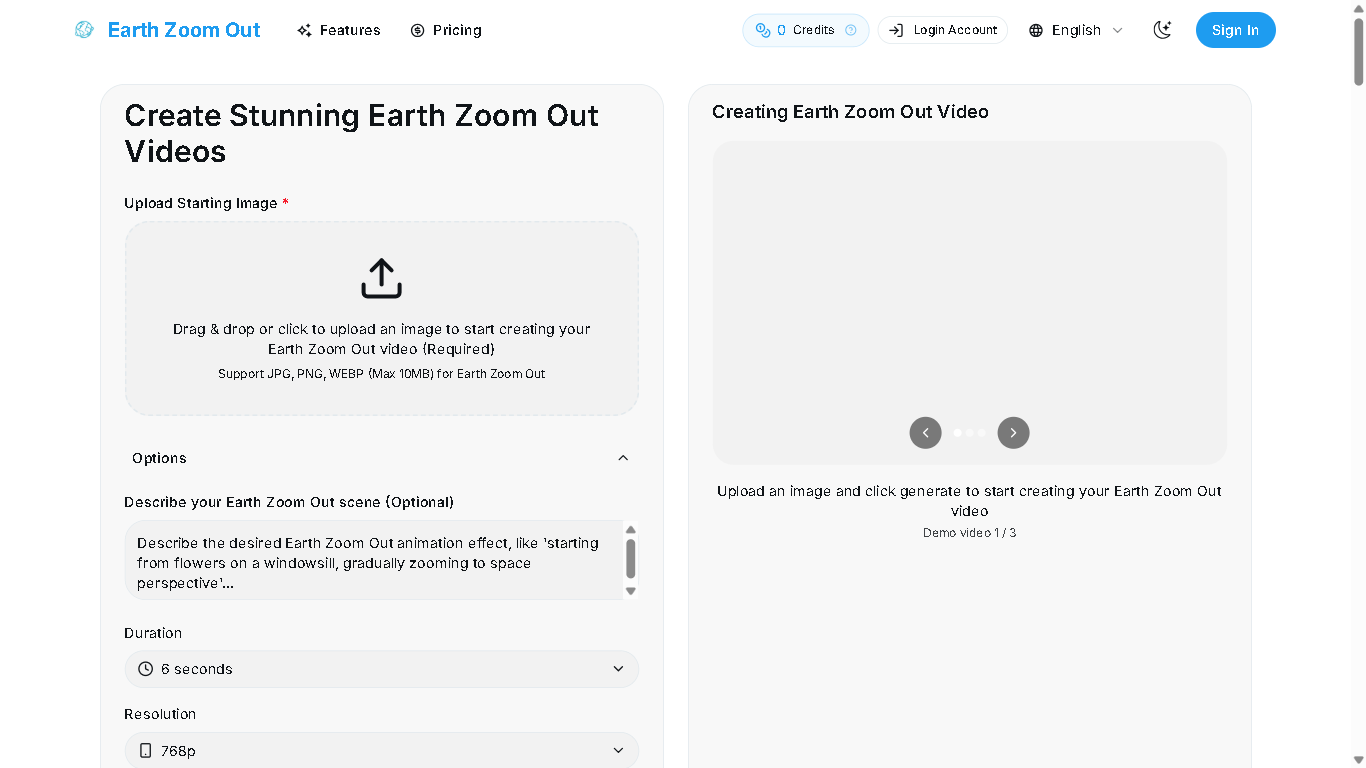Click the Login Account button
This screenshot has height=768, width=1366.
(x=943, y=30)
